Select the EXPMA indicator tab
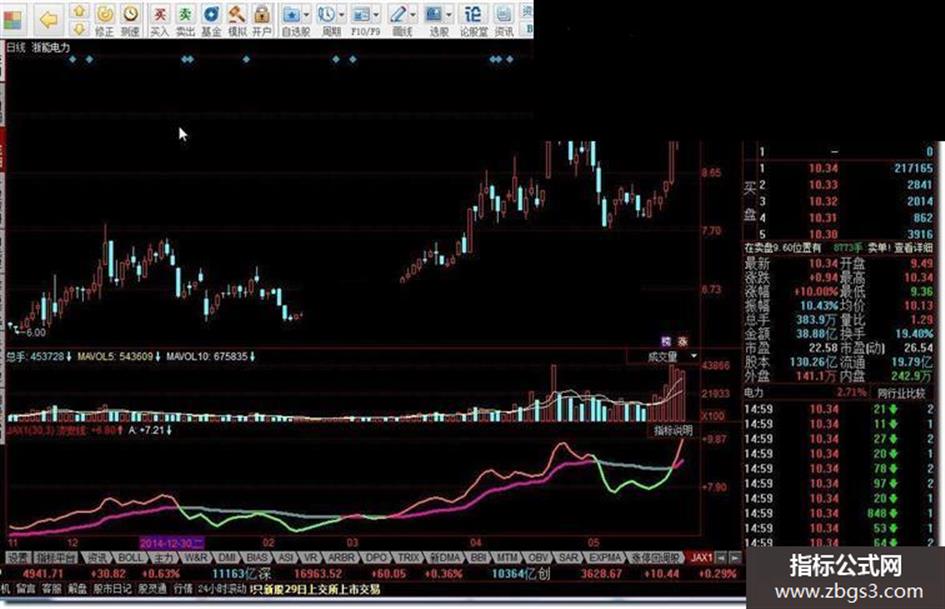Screen dimensions: 945x609 click(x=604, y=558)
